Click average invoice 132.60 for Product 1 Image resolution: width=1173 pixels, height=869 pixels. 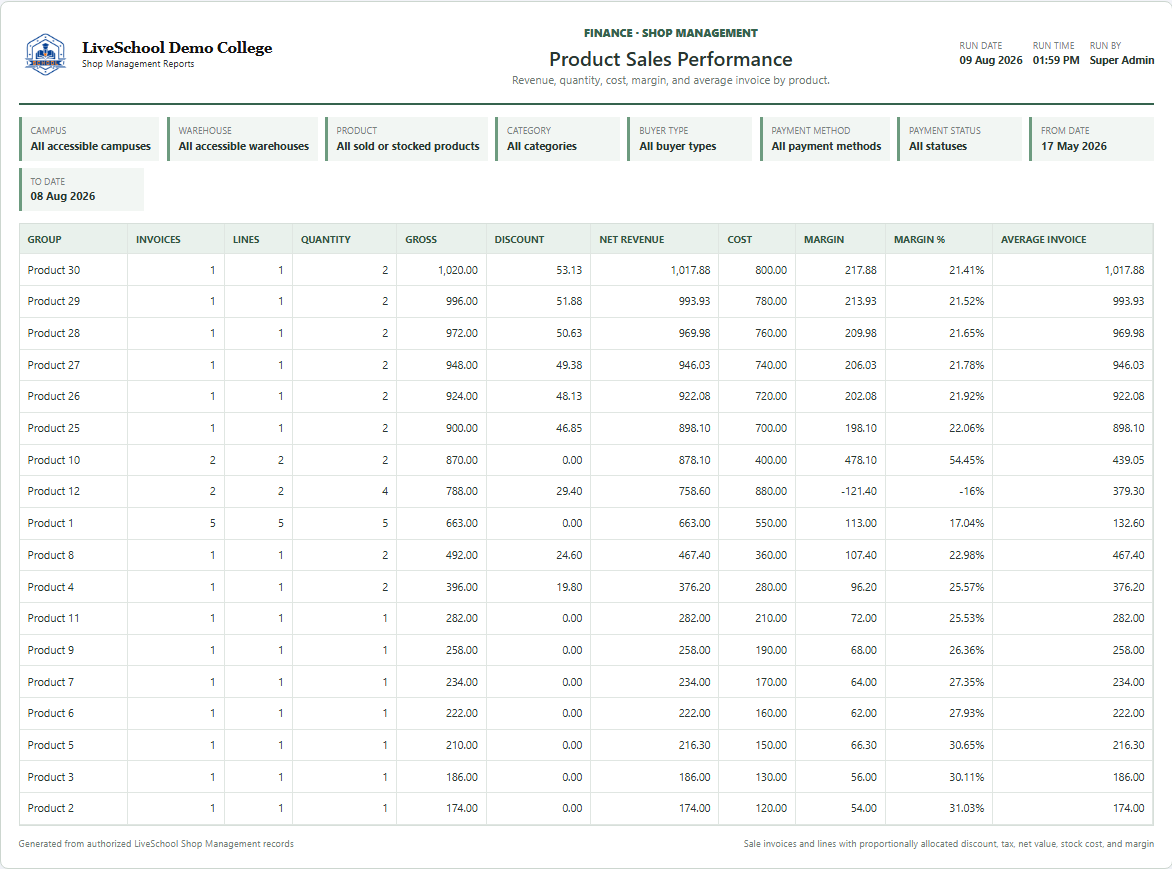click(1128, 523)
